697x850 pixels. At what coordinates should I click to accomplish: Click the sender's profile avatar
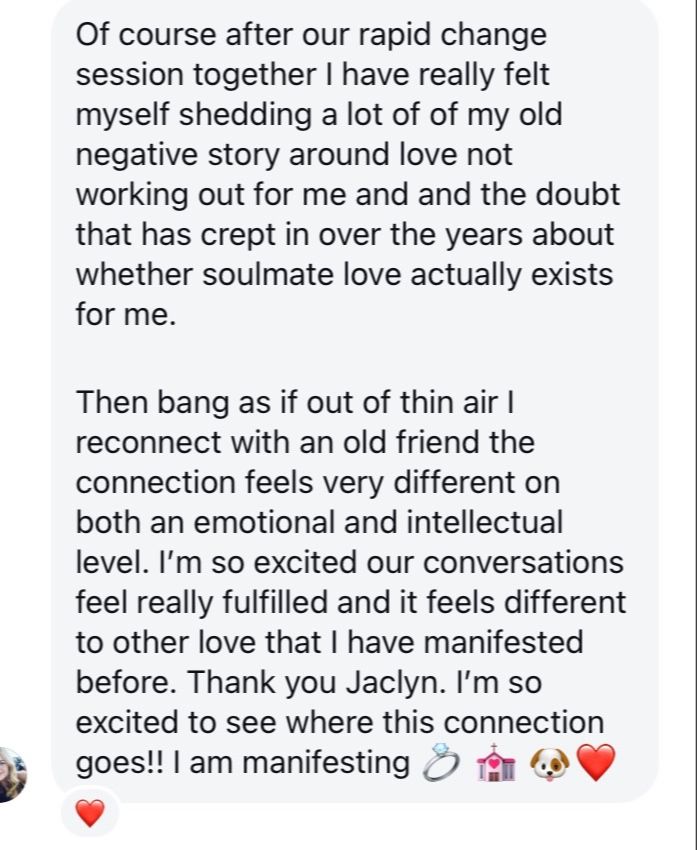(12, 774)
